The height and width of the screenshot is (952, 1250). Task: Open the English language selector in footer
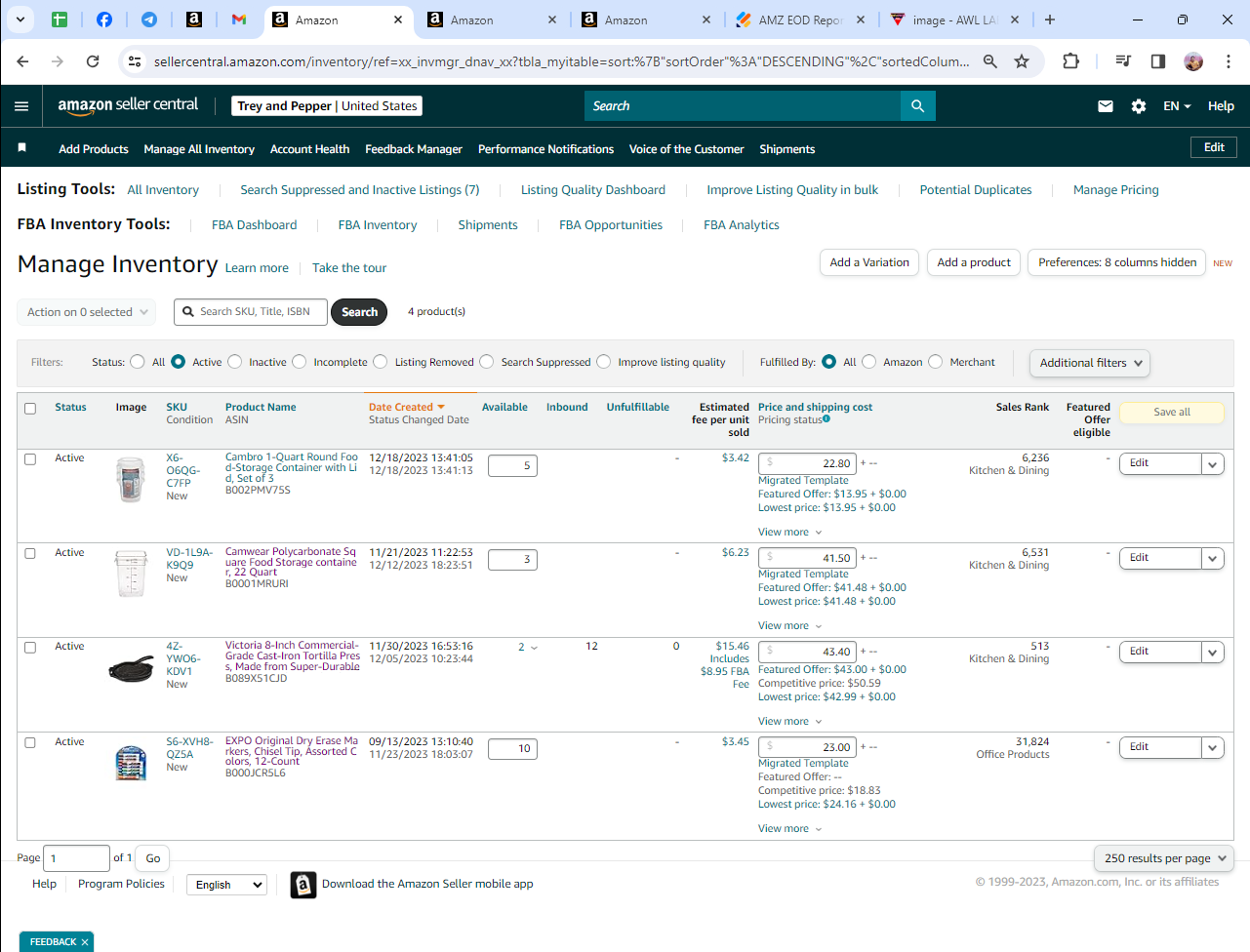pyautogui.click(x=226, y=885)
